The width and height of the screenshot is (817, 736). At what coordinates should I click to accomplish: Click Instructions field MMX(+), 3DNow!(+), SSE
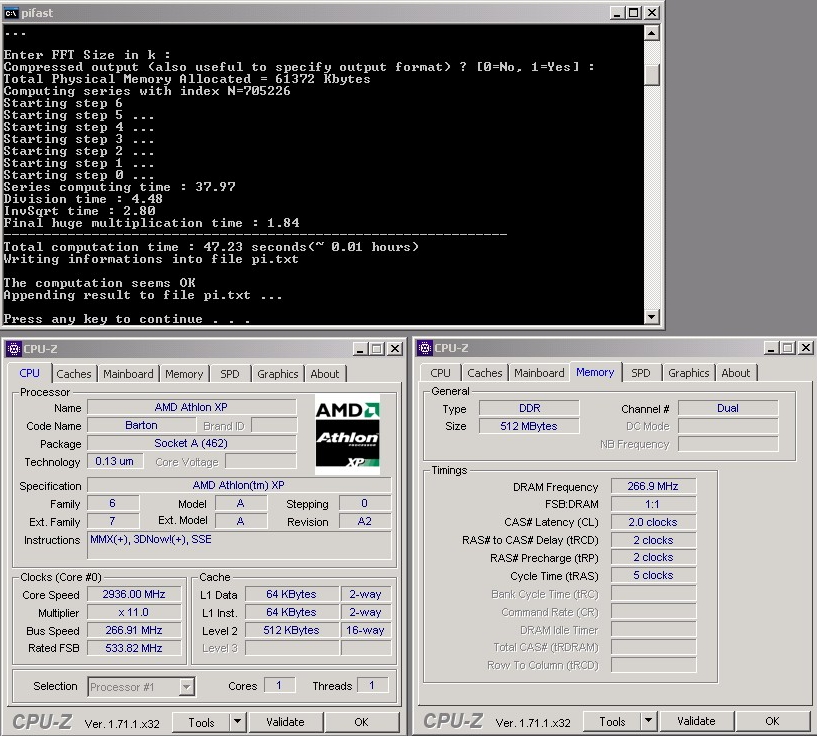pyautogui.click(x=239, y=545)
